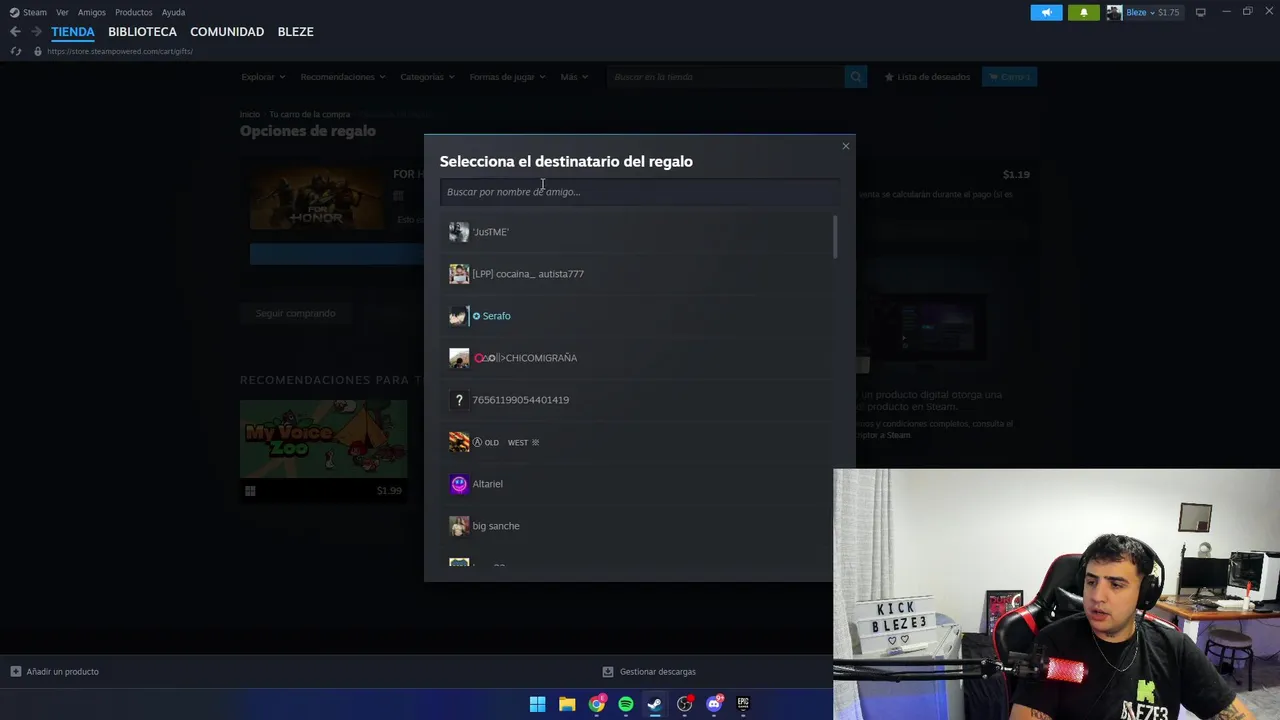This screenshot has width=1280, height=720.
Task: Go forward with the forward arrow
Action: [x=36, y=32]
